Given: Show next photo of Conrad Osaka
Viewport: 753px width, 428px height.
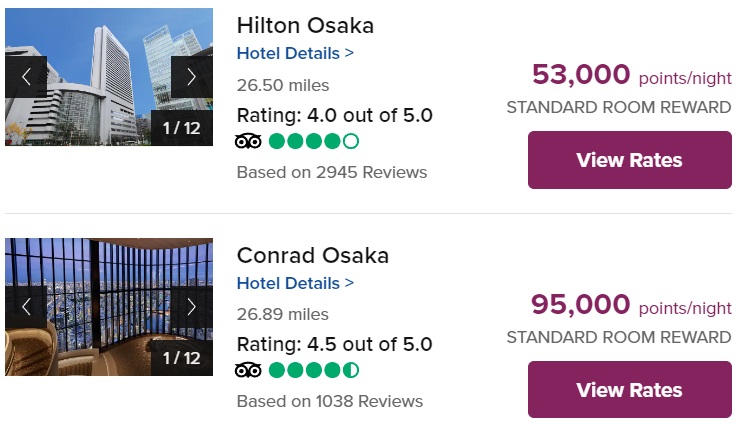Looking at the screenshot, I should (191, 306).
